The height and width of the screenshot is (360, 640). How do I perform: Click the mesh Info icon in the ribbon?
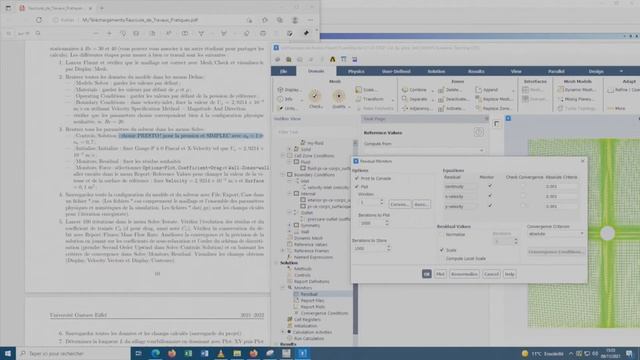(x=280, y=99)
